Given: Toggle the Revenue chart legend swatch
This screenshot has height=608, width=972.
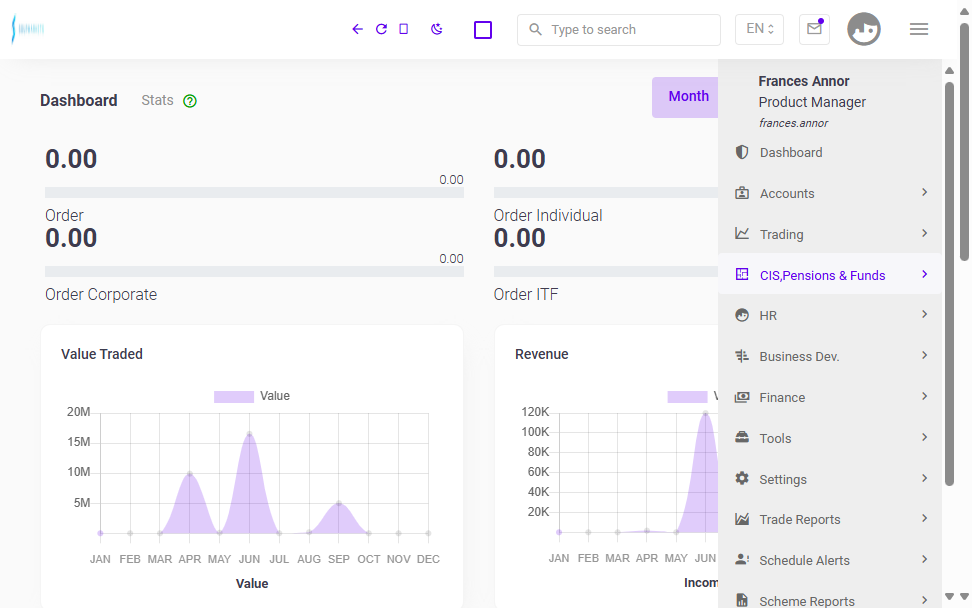Looking at the screenshot, I should click(687, 397).
